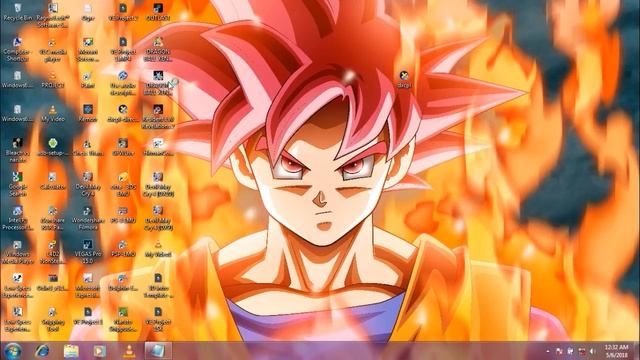
Task: Launch Wondershare Filmora from the desktop
Action: pyautogui.click(x=88, y=218)
